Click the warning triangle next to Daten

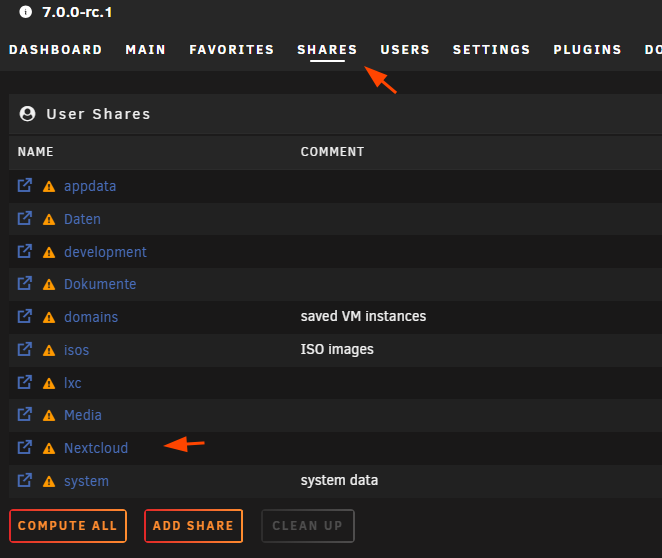click(49, 219)
